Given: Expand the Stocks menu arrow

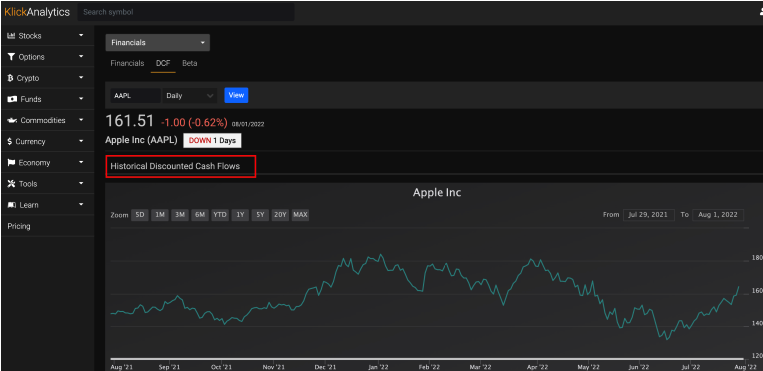Looking at the screenshot, I should pyautogui.click(x=81, y=36).
